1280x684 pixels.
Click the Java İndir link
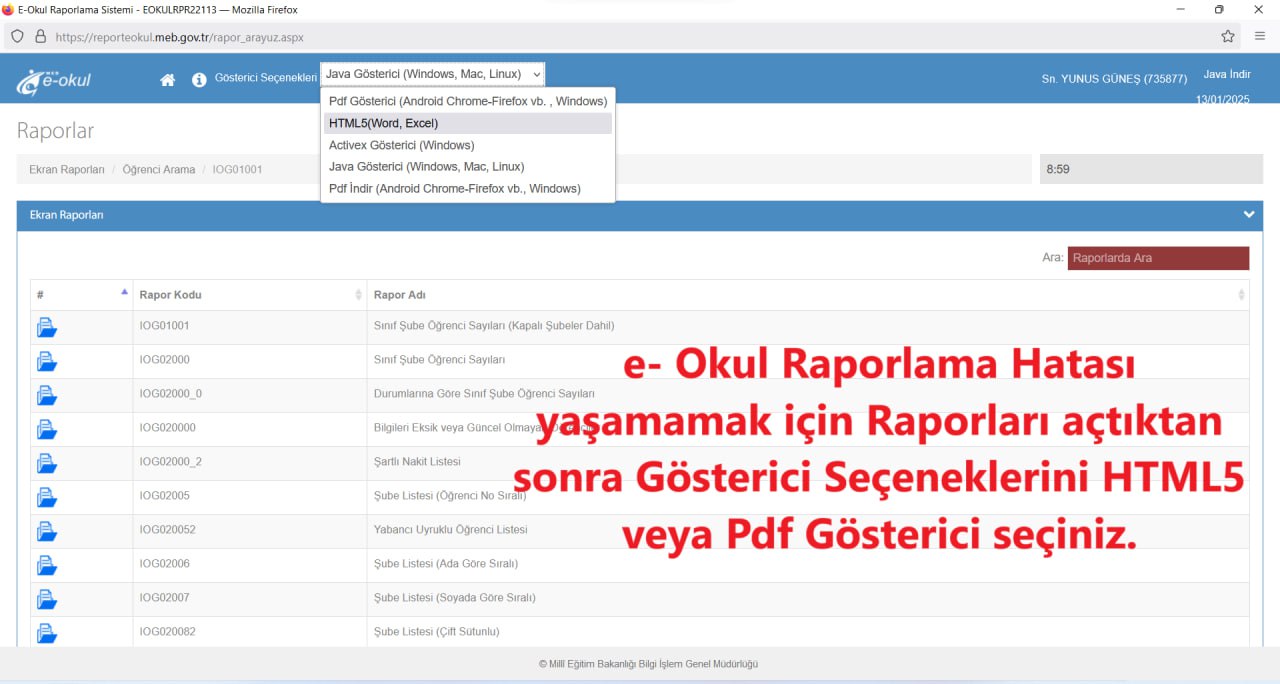coord(1226,75)
